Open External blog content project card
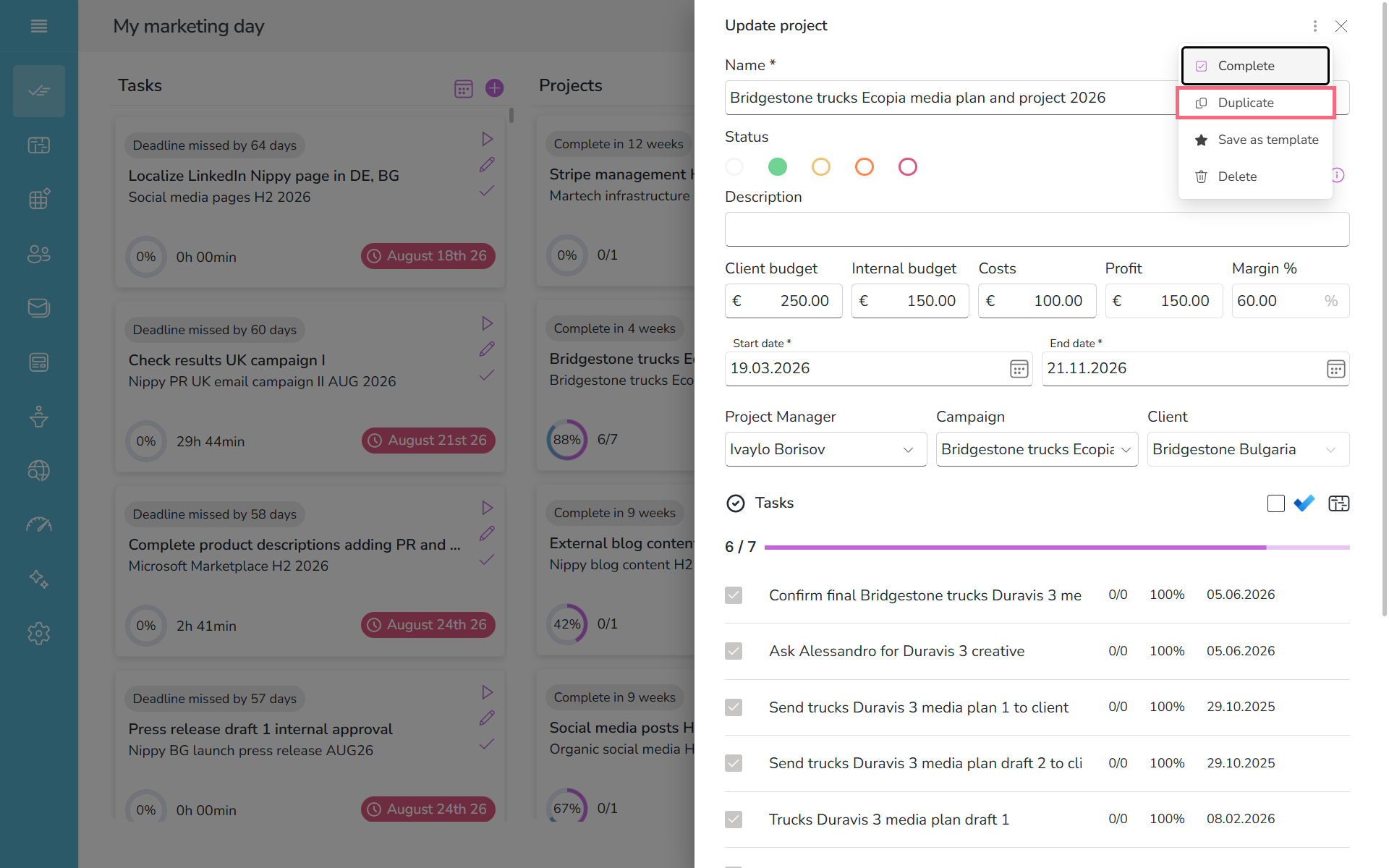Screen dimensions: 1389x868 tap(616, 571)
